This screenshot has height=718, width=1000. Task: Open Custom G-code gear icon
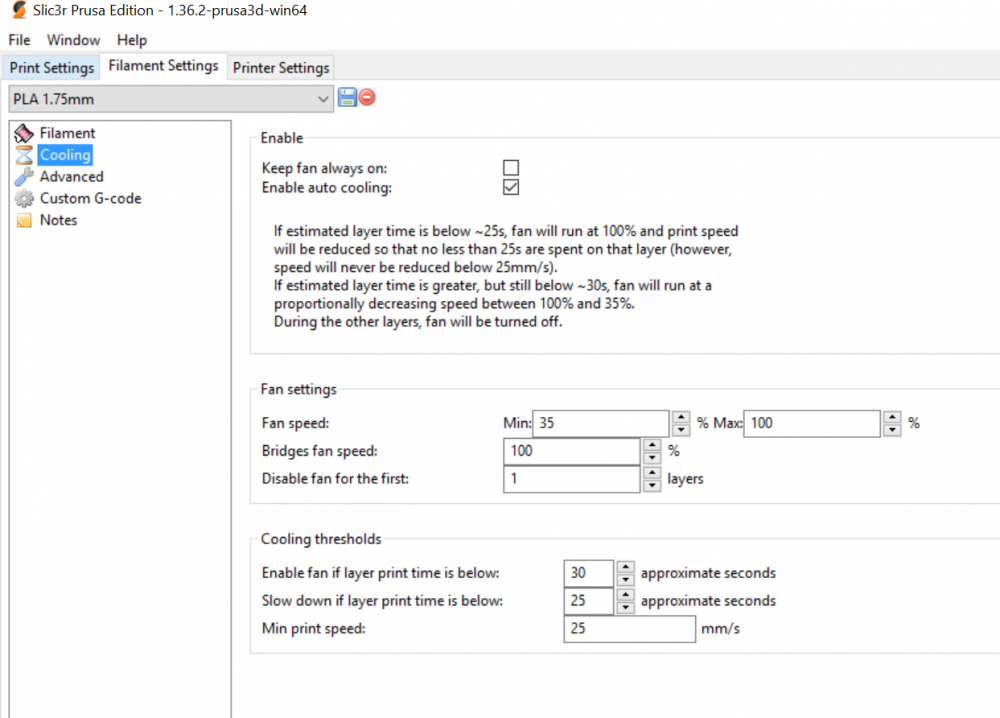(24, 199)
